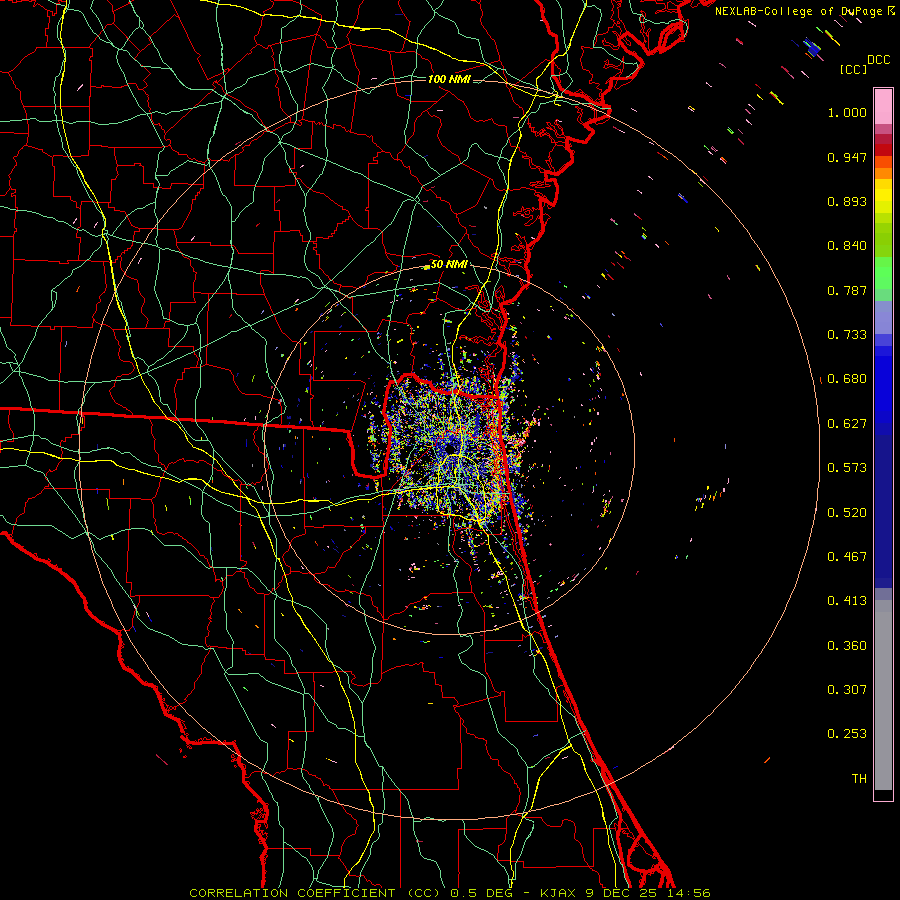
Task: Click the 50 NMI range ring label
Action: click(449, 265)
